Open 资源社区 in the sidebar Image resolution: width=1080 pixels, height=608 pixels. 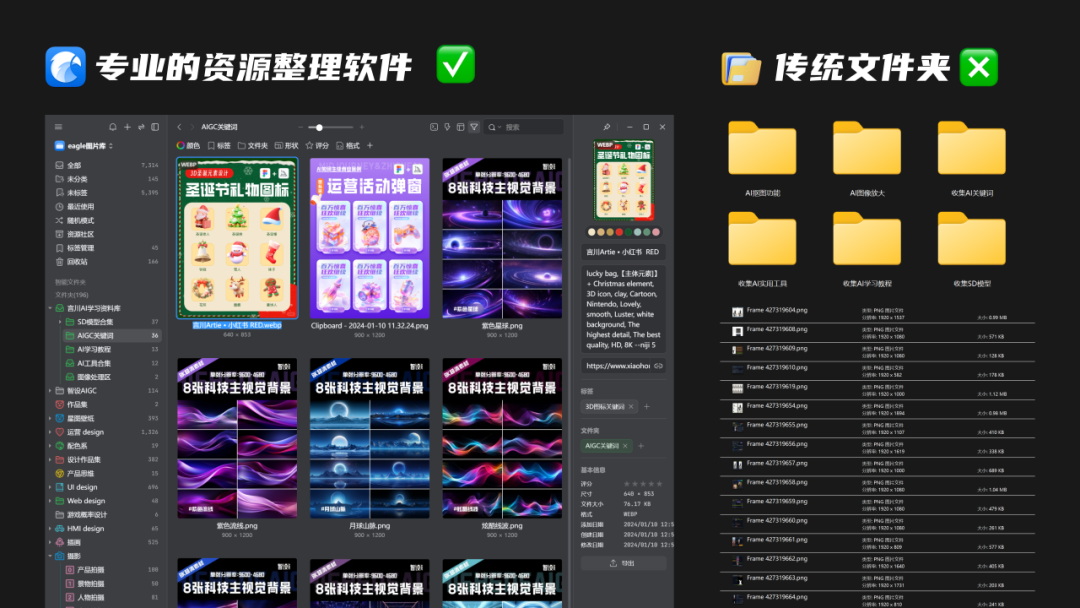106,234
